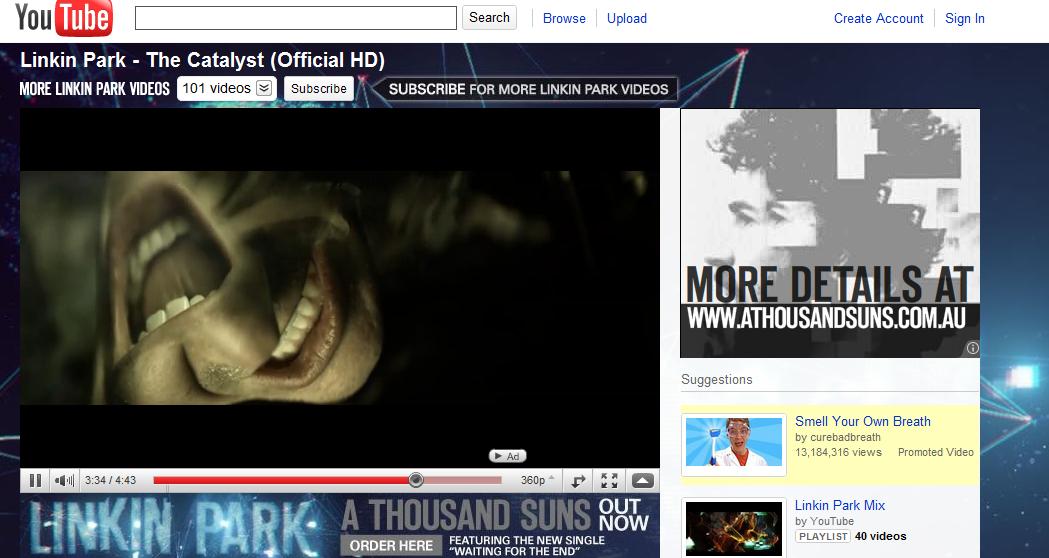Open the Linkin Park Mix thumbnail
This screenshot has width=1049, height=558.
[x=733, y=527]
